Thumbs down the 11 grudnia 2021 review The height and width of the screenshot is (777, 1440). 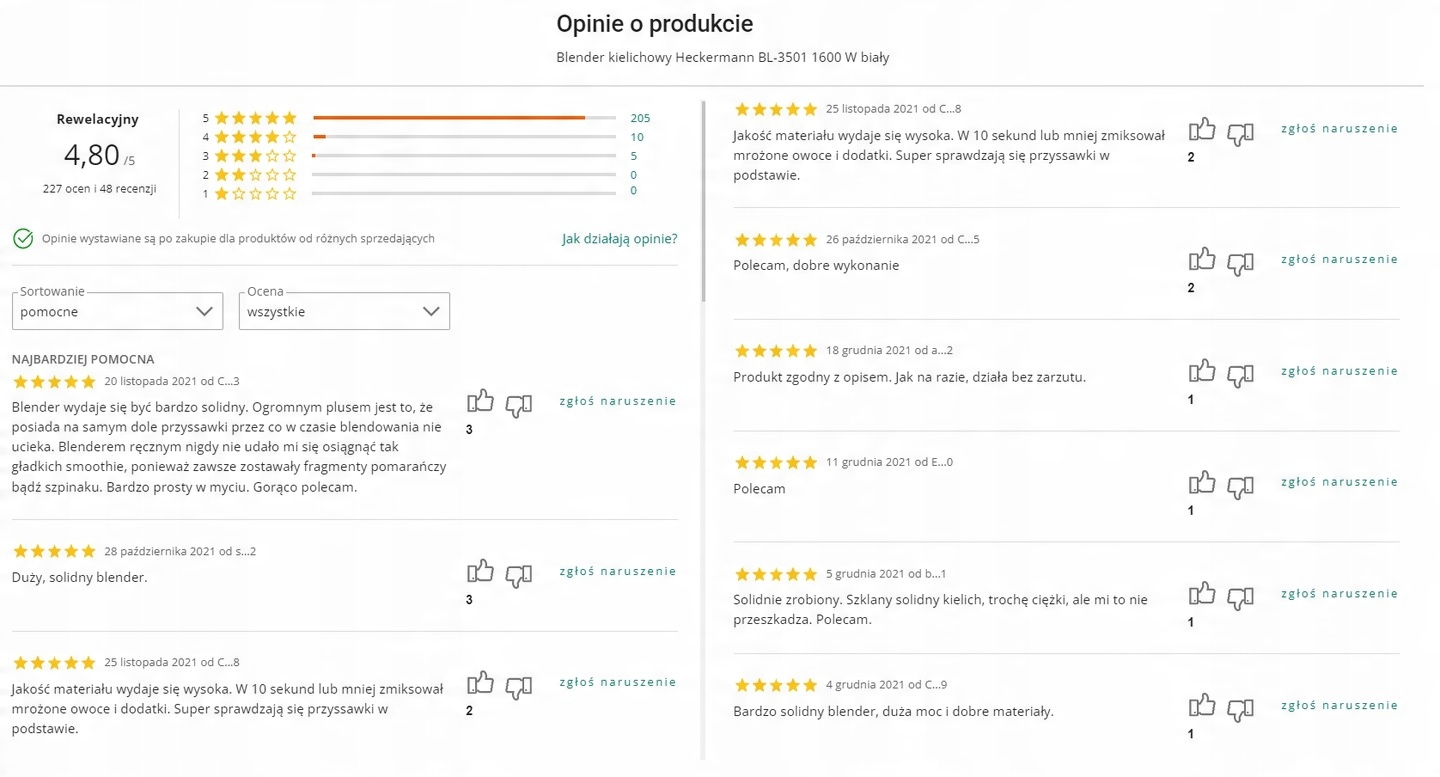[1240, 486]
